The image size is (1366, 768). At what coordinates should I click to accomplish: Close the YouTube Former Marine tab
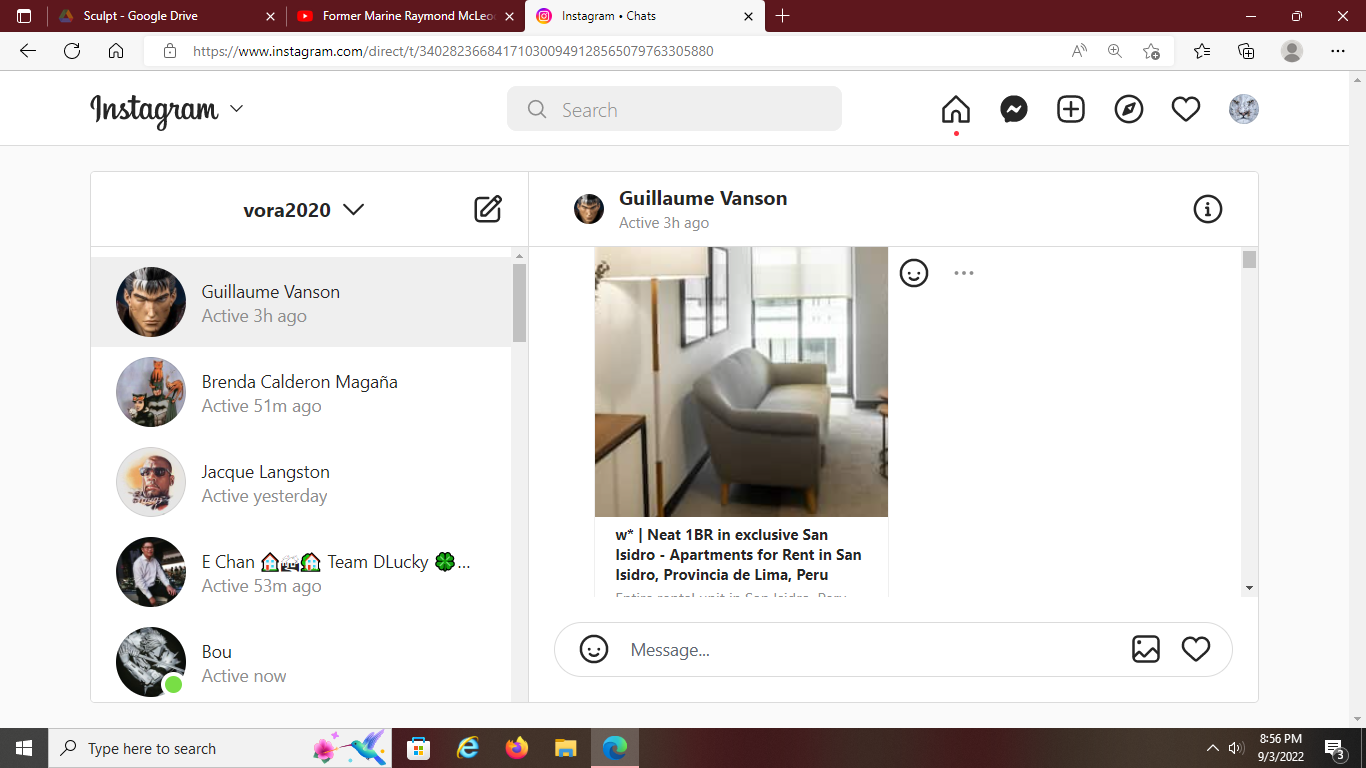[x=509, y=16]
